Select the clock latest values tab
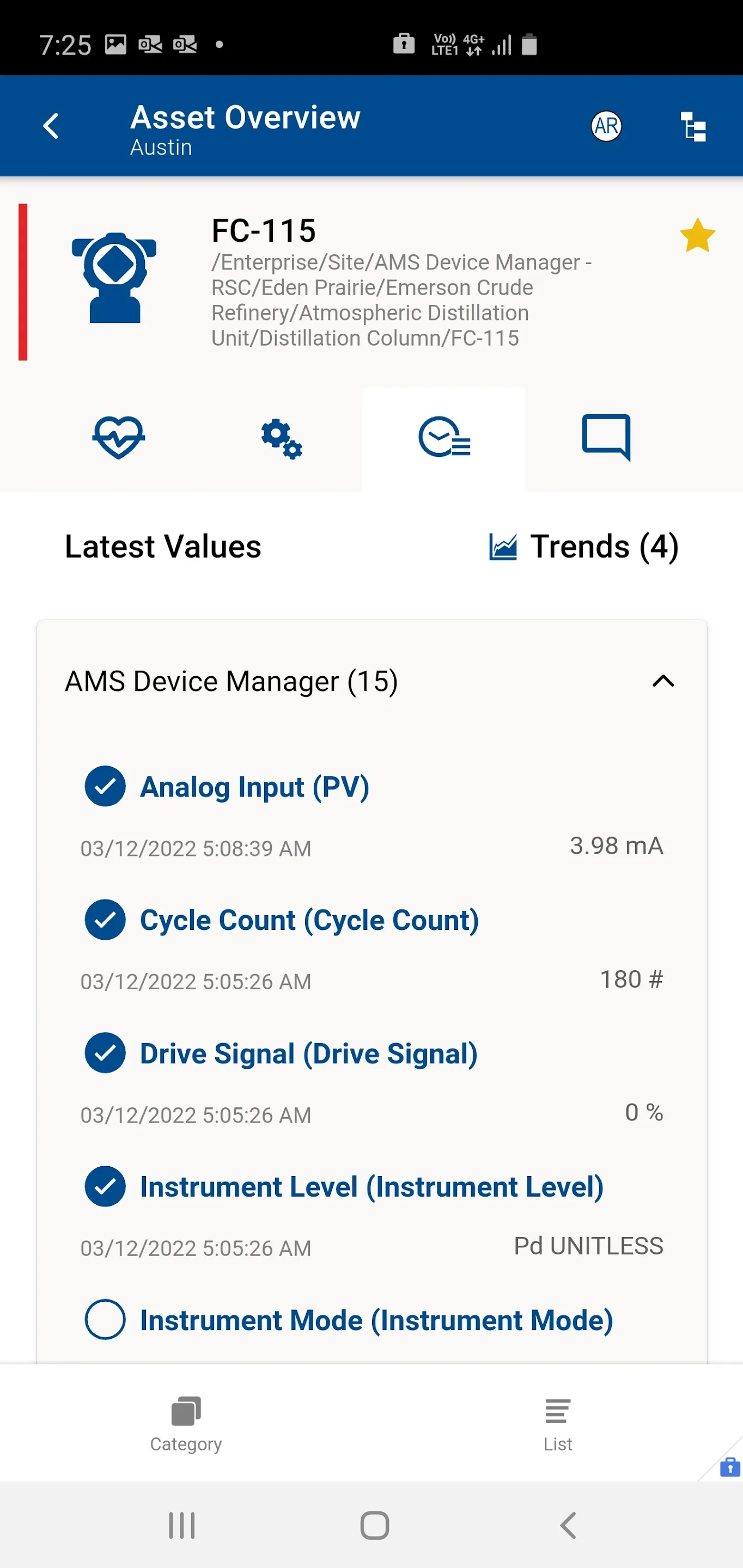 [444, 437]
